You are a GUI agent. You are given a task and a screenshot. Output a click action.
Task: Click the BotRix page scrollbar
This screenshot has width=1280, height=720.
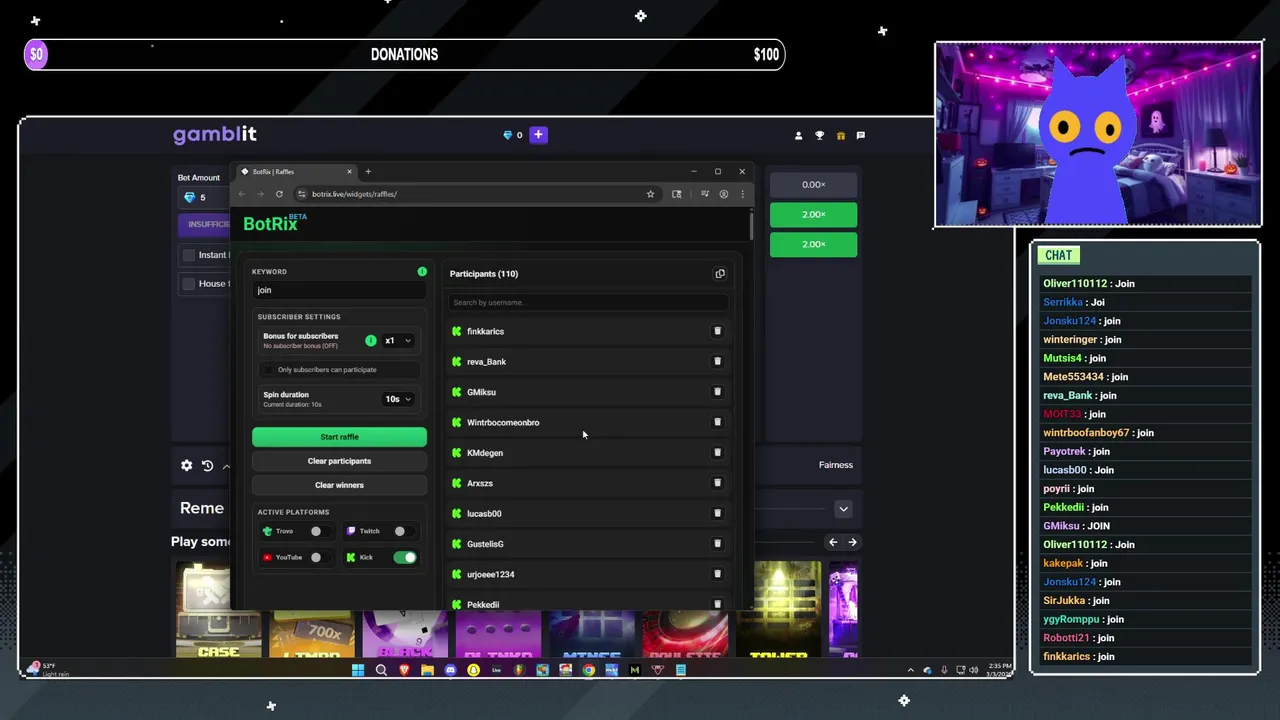(x=751, y=225)
